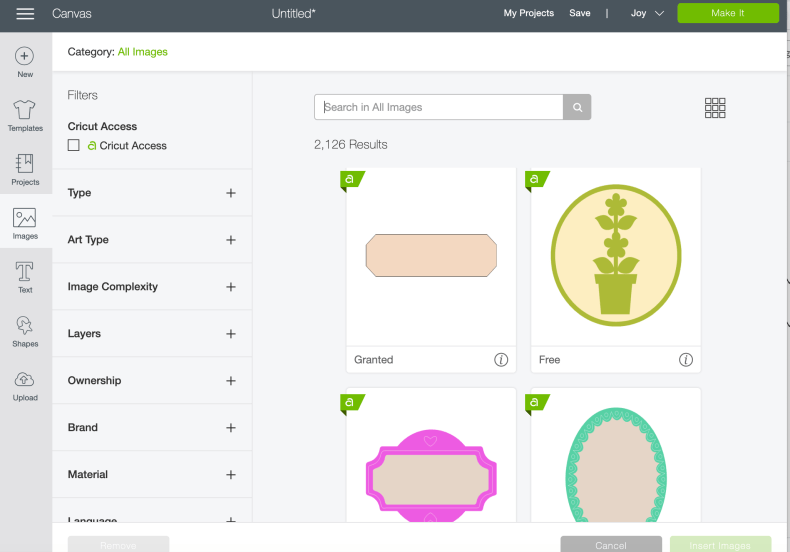Open the All Images category link
Viewport: 790px width, 552px height.
(x=143, y=52)
